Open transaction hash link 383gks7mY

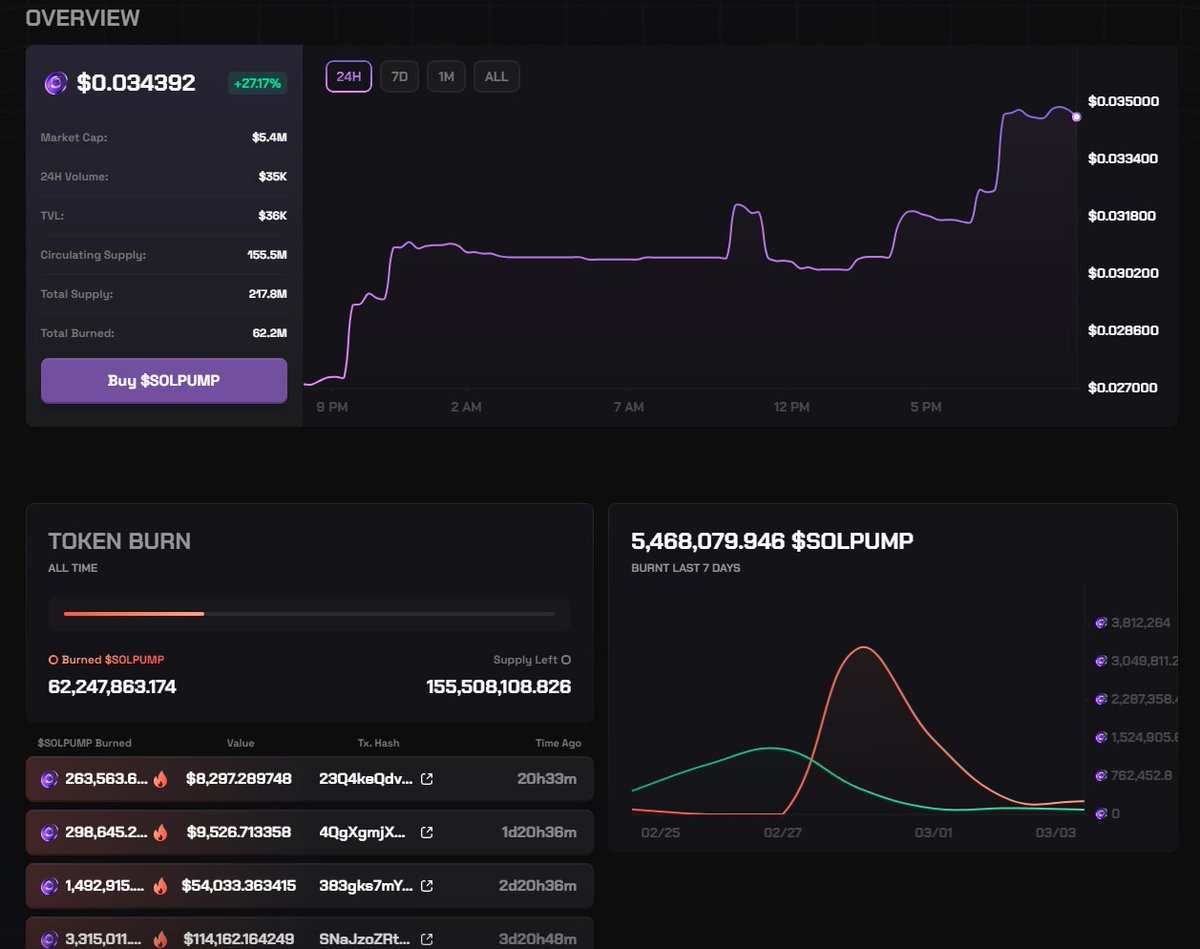427,885
